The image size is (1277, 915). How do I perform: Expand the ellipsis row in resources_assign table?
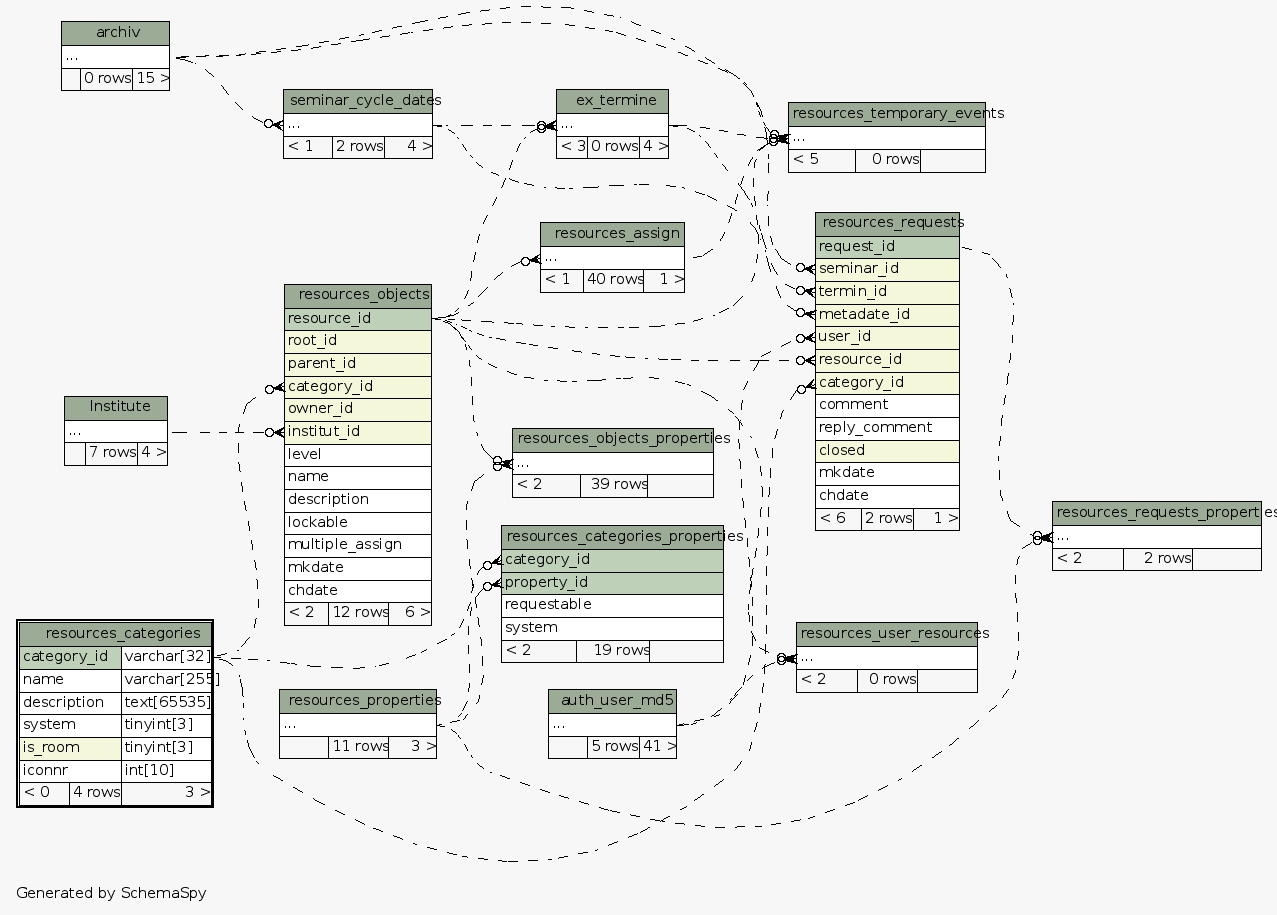click(612, 257)
